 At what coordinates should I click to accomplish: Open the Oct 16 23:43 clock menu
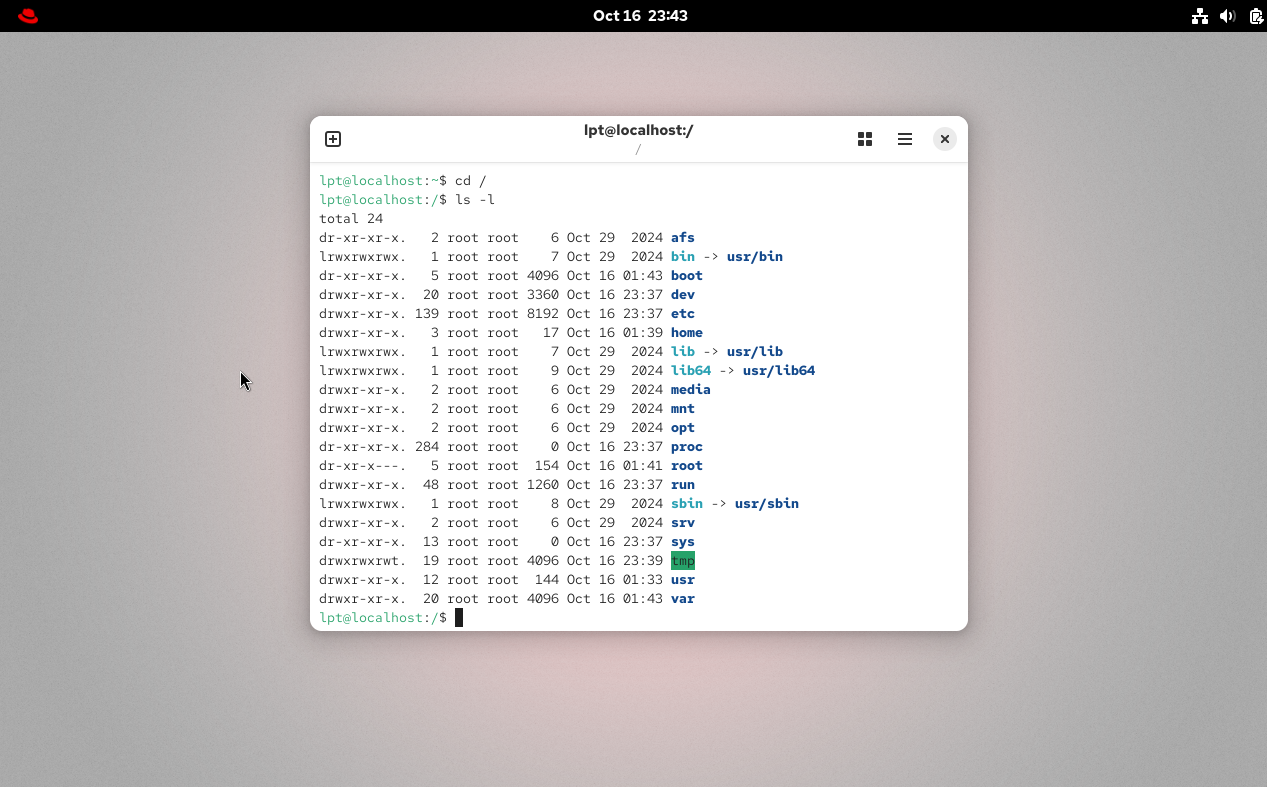640,16
